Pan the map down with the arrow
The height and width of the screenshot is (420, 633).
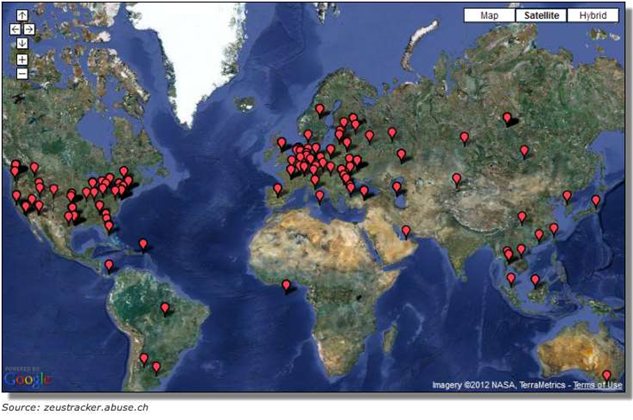(x=22, y=42)
